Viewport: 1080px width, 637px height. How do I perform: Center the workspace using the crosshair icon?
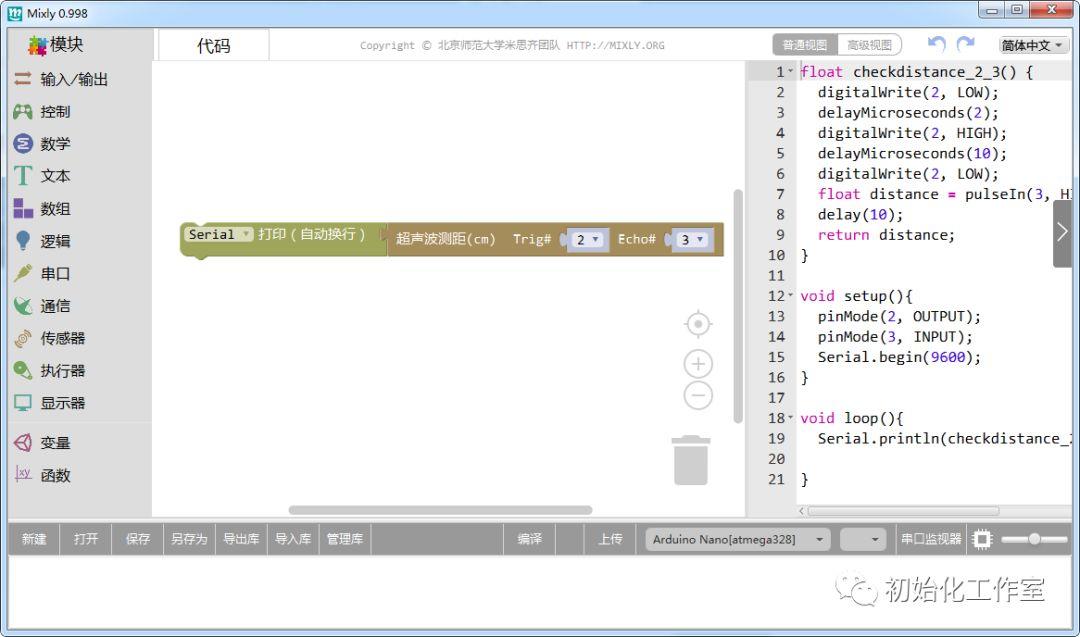(x=698, y=324)
